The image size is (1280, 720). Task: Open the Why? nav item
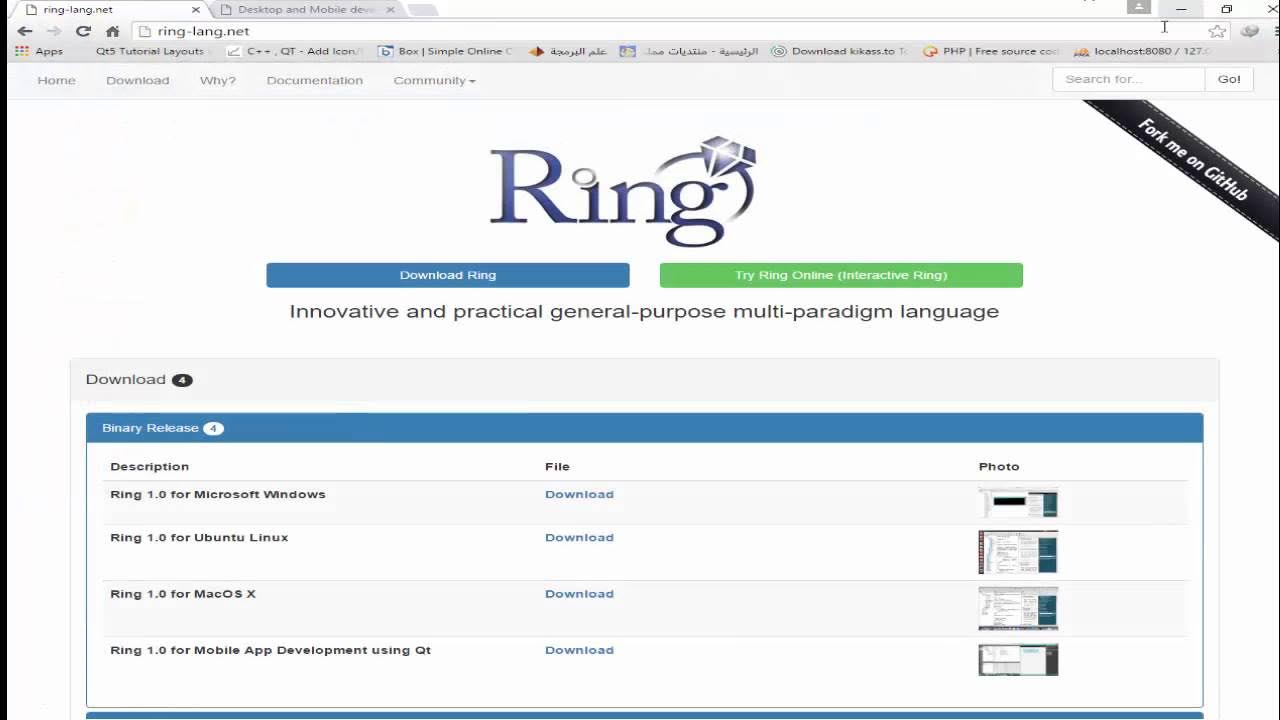coord(218,80)
